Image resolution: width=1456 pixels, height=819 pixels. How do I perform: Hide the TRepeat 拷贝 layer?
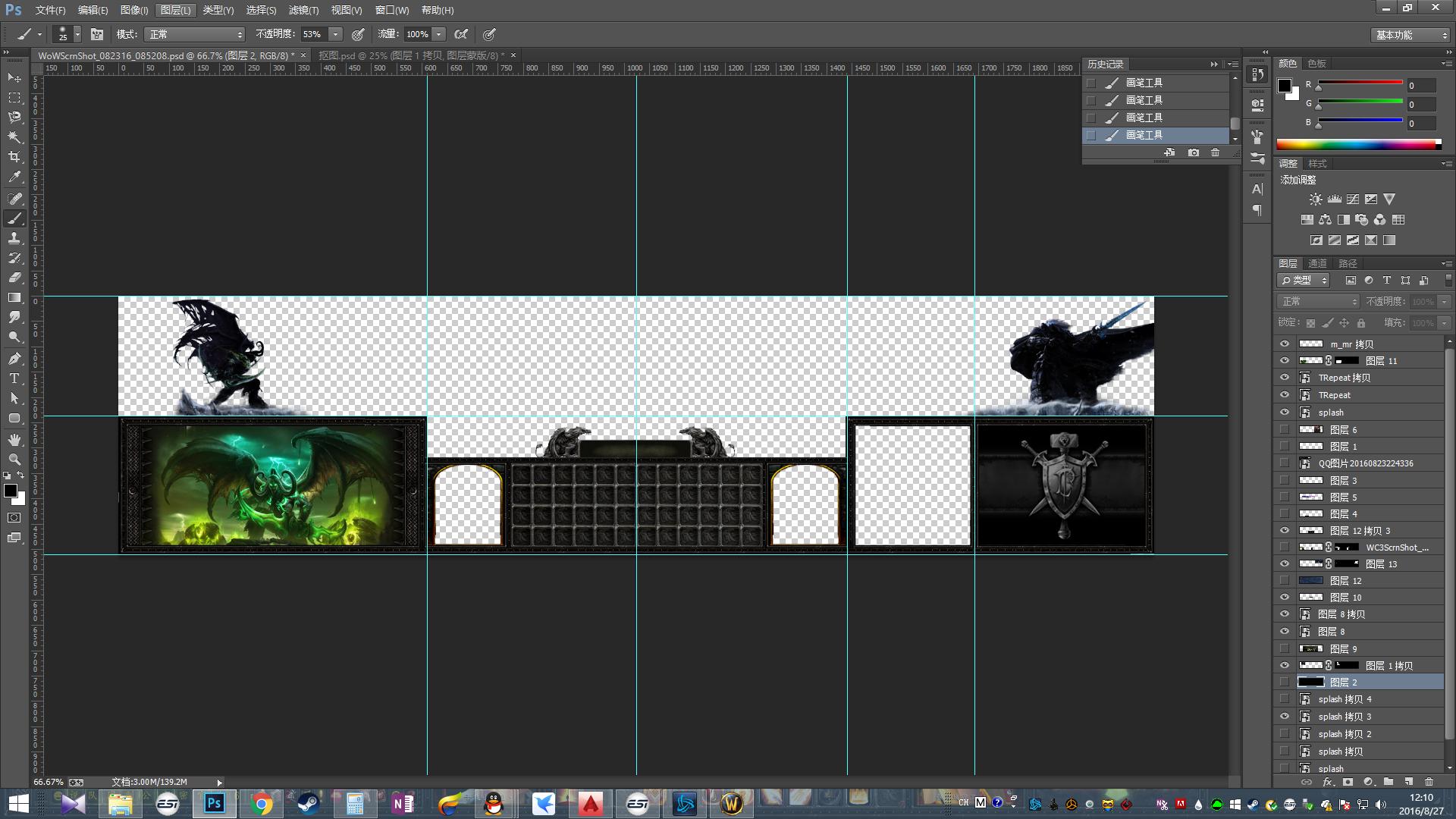tap(1285, 378)
